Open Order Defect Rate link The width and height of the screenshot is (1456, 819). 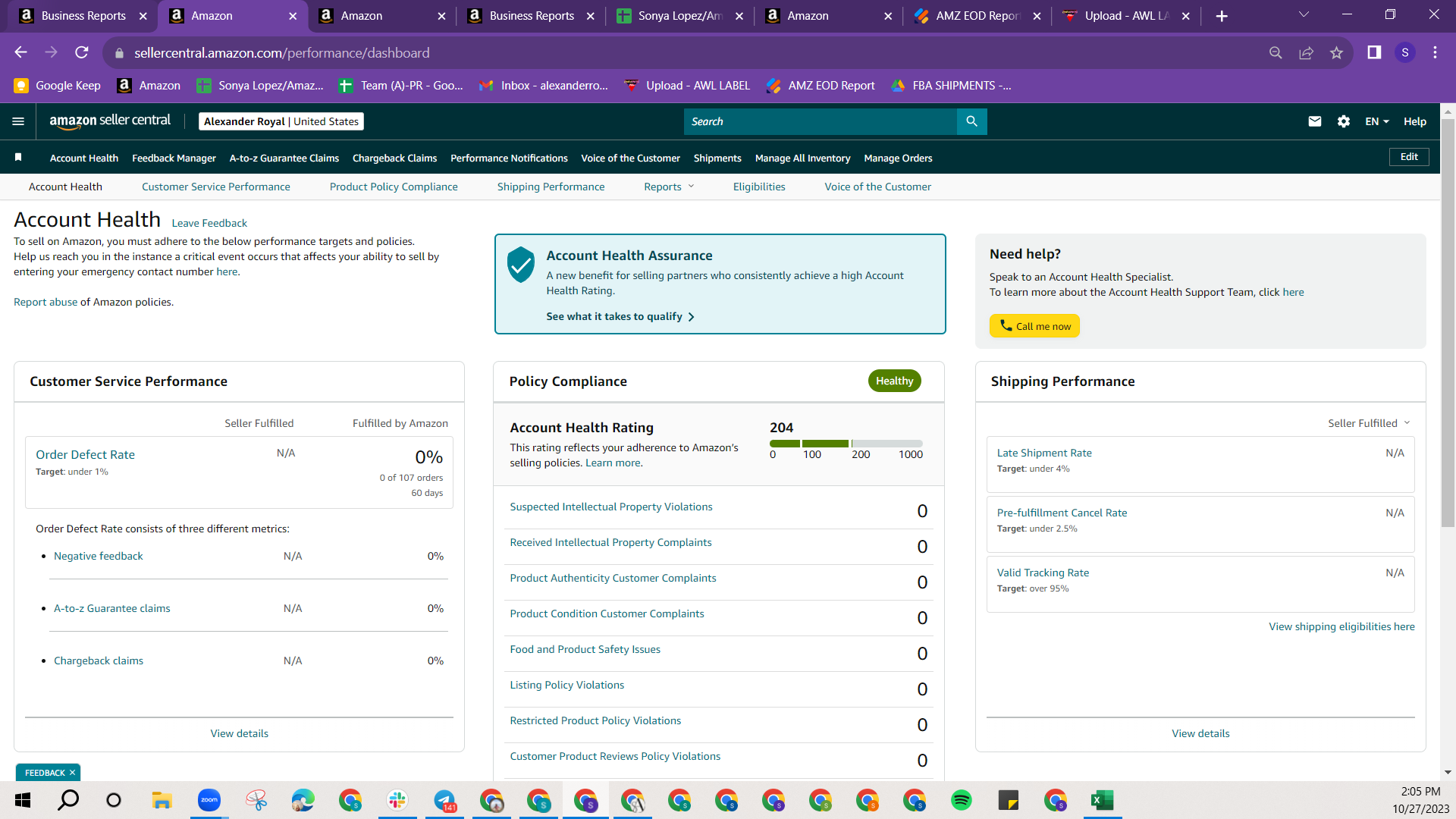click(x=85, y=454)
